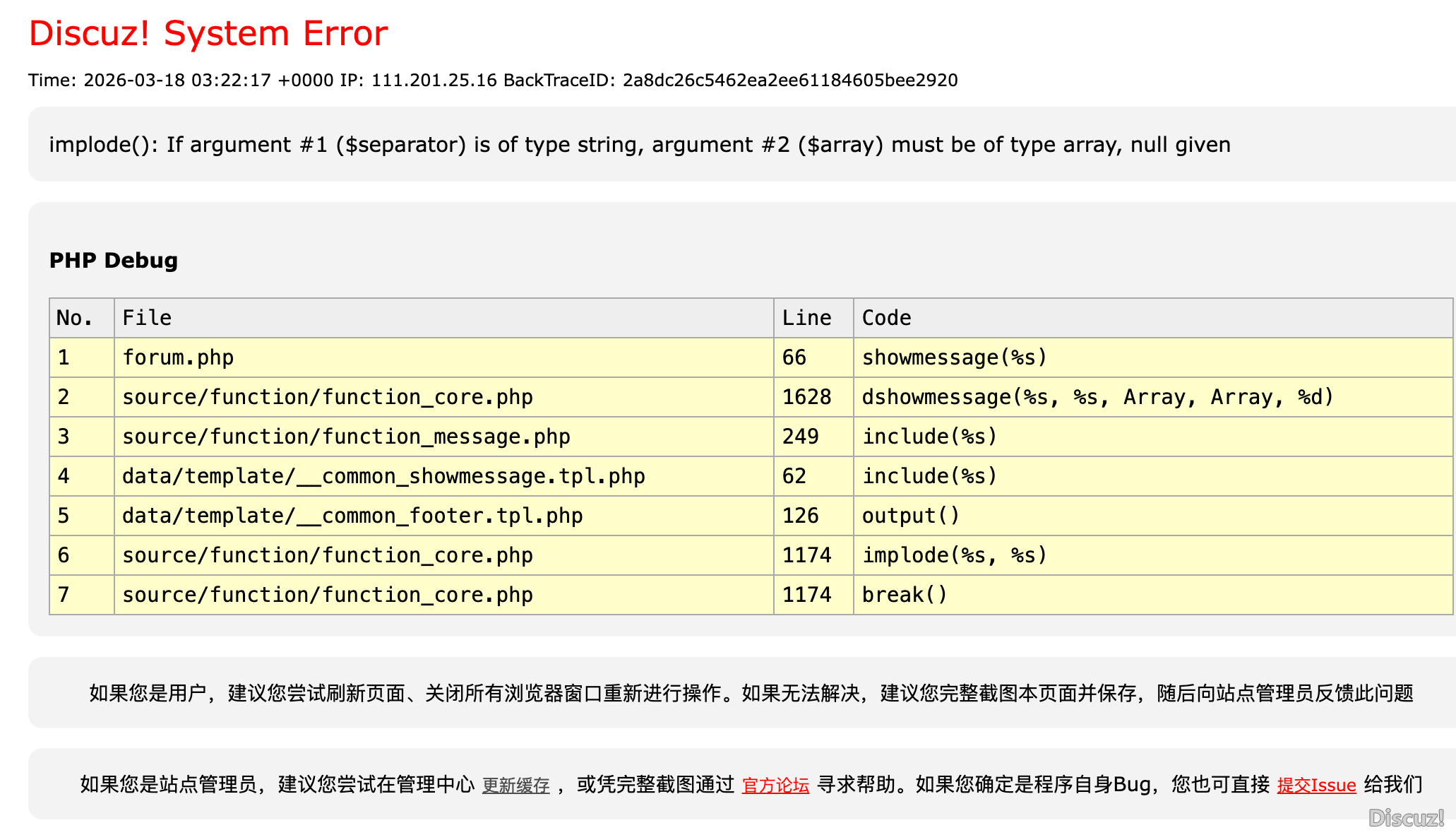This screenshot has width=1456, height=835.
Task: Open the 官方论坛 link
Action: (775, 785)
